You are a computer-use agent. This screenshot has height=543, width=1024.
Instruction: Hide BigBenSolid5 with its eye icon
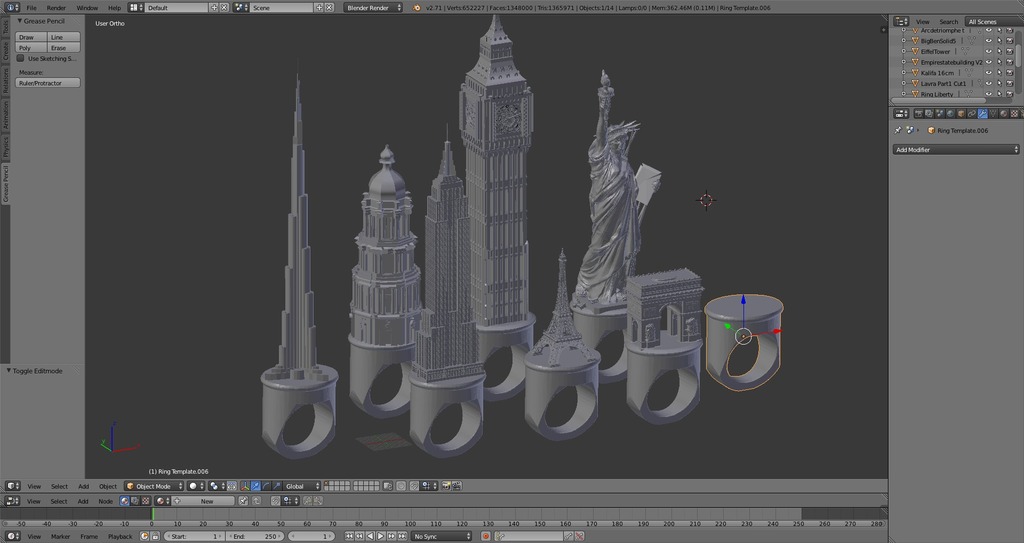pyautogui.click(x=989, y=41)
